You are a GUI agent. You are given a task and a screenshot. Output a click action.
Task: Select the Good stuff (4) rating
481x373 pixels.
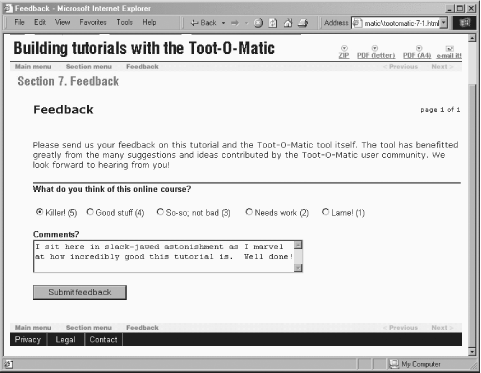tap(90, 212)
